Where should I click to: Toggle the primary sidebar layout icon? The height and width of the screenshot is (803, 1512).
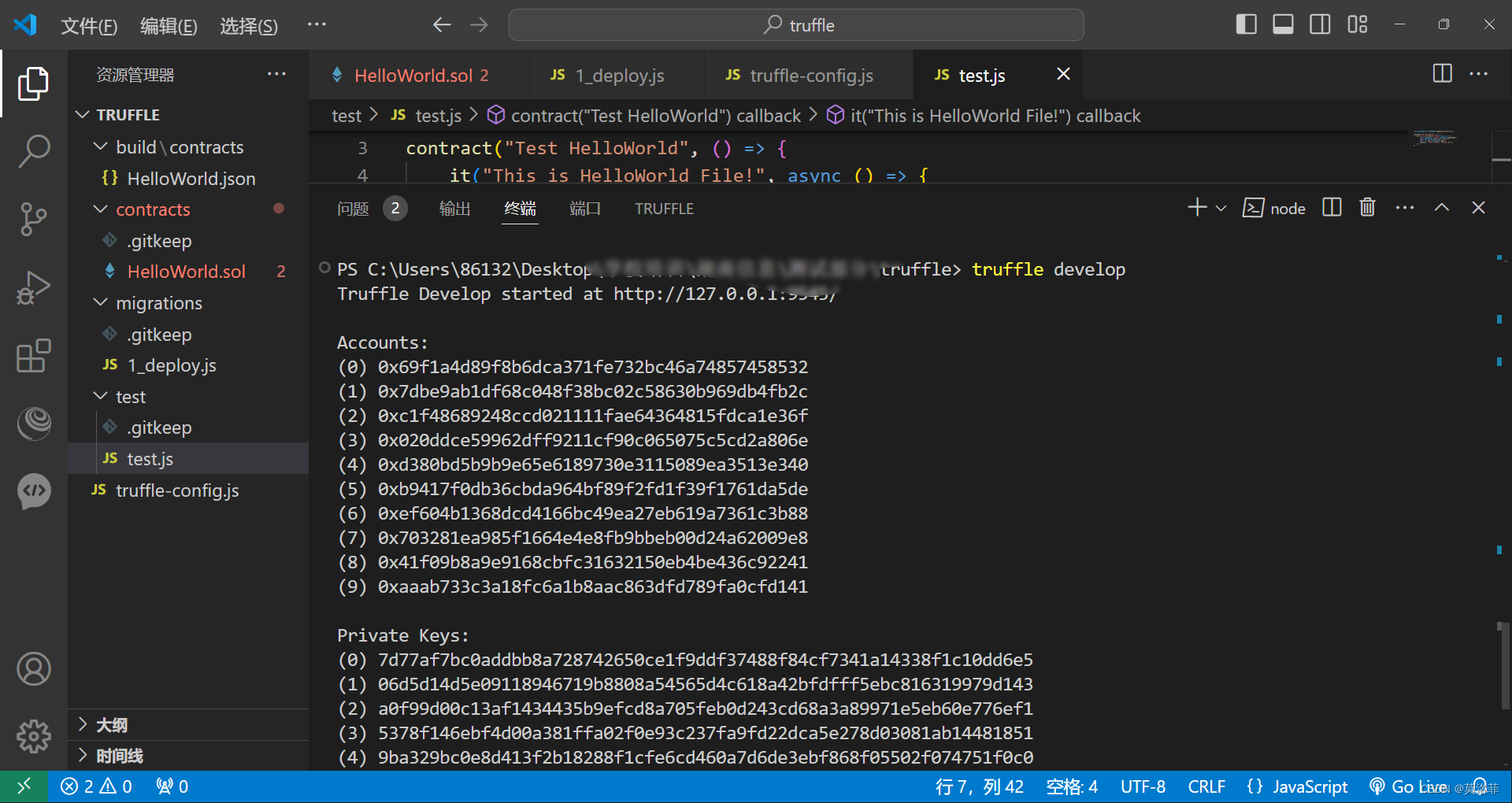(x=1246, y=24)
